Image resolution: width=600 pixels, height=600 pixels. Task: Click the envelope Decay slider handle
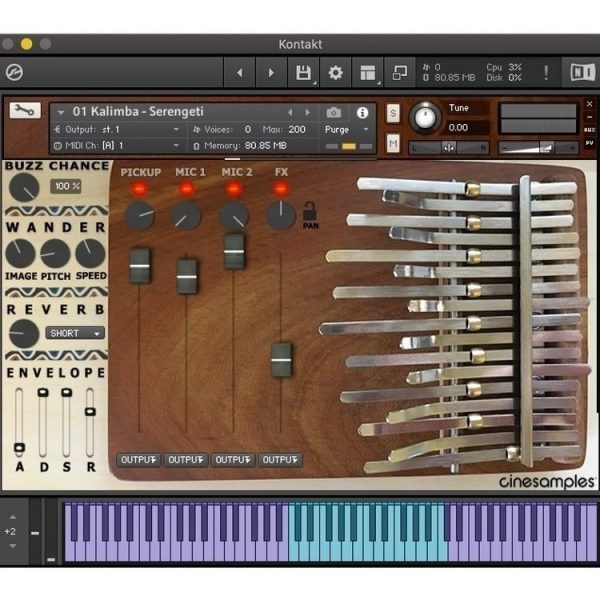point(43,393)
